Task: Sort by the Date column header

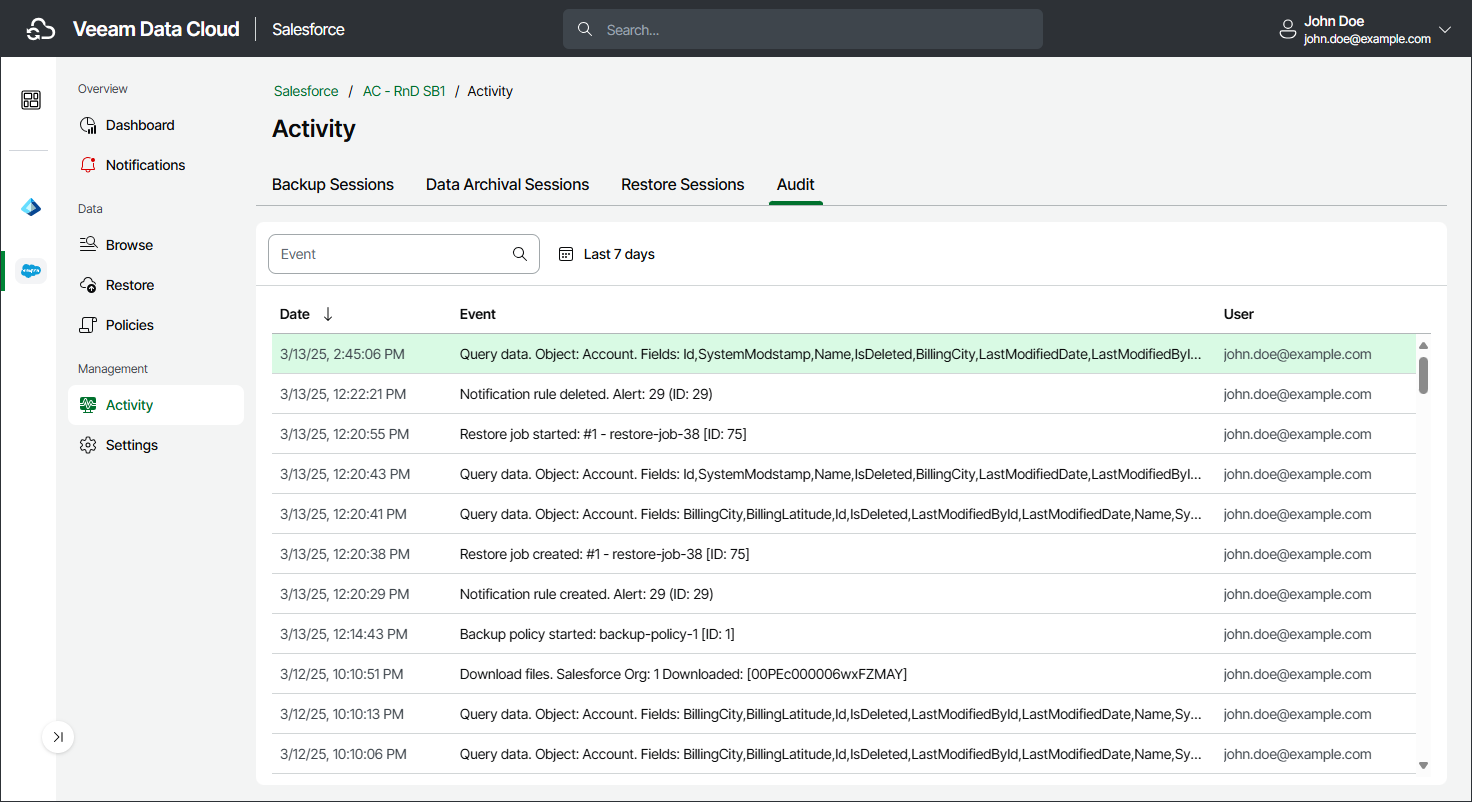Action: point(295,314)
